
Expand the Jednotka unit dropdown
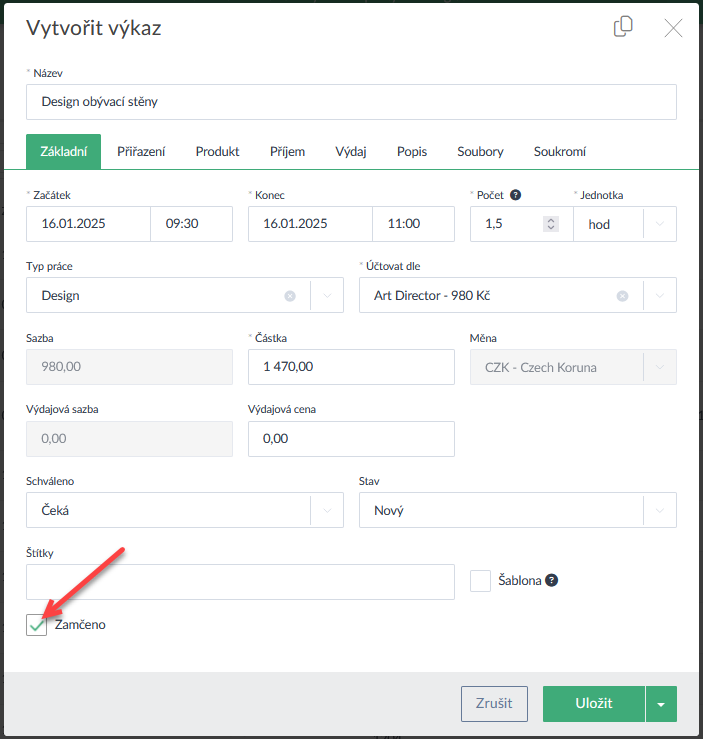pyautogui.click(x=659, y=224)
